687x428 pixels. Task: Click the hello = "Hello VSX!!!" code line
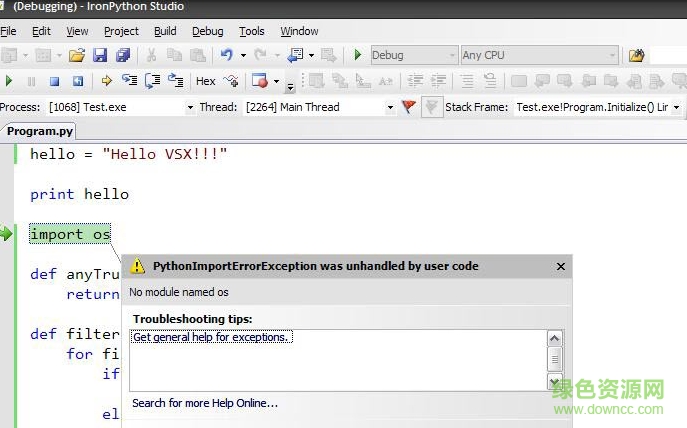coord(128,154)
